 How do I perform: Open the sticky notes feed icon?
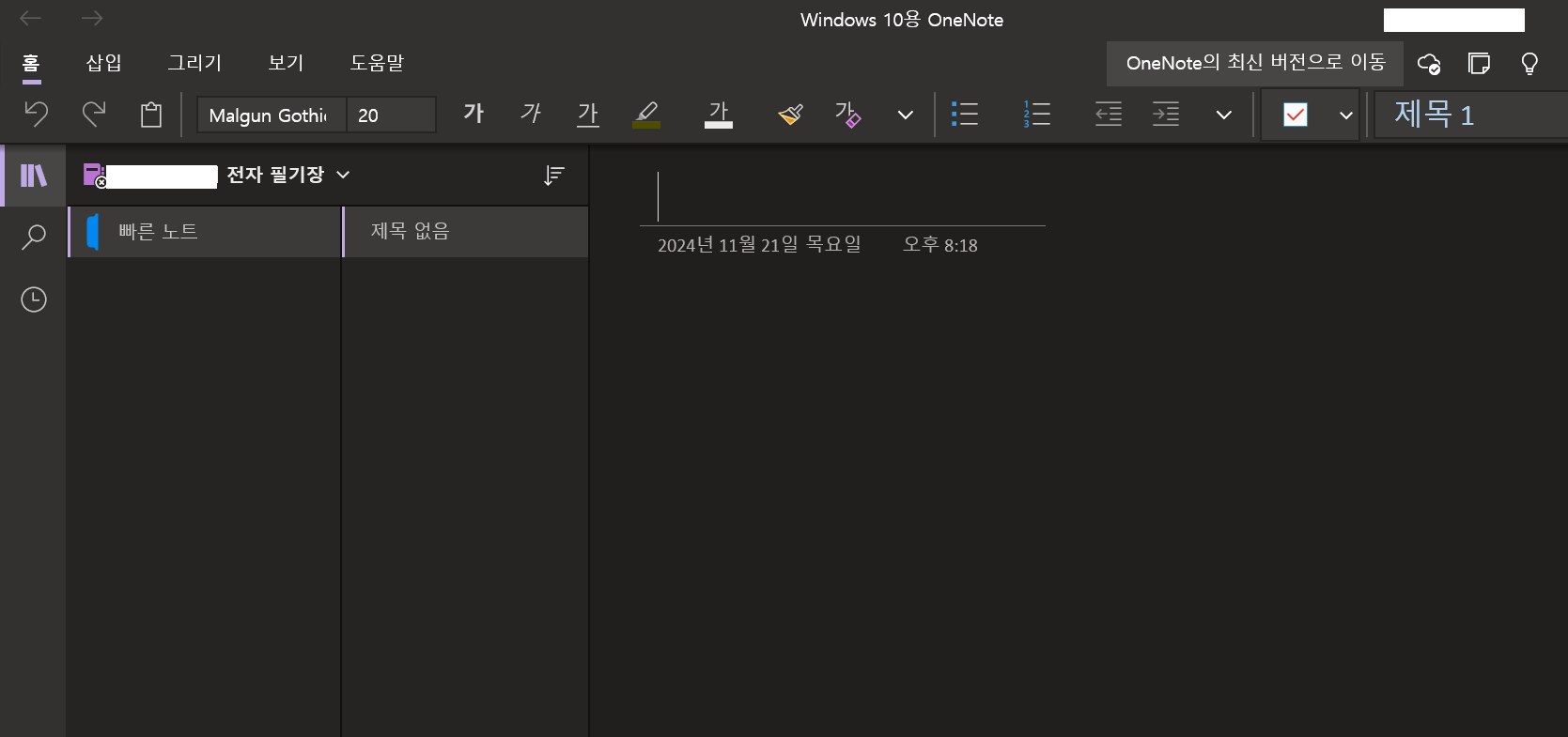pos(1479,63)
